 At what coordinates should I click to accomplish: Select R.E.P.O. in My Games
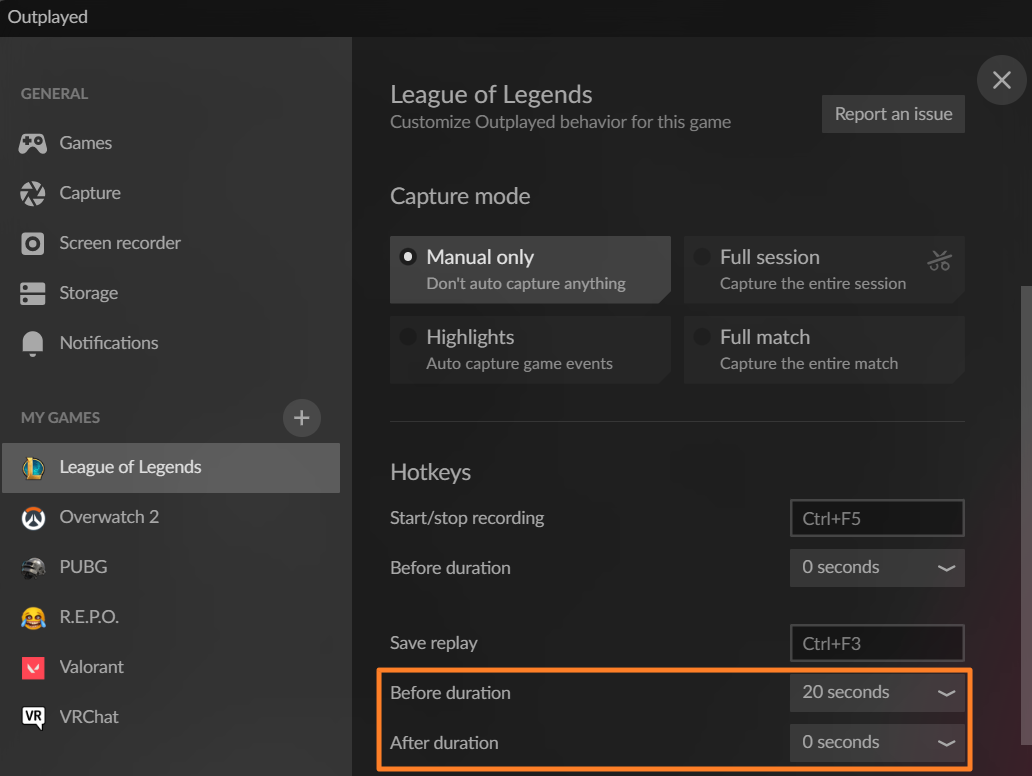pyautogui.click(x=171, y=617)
